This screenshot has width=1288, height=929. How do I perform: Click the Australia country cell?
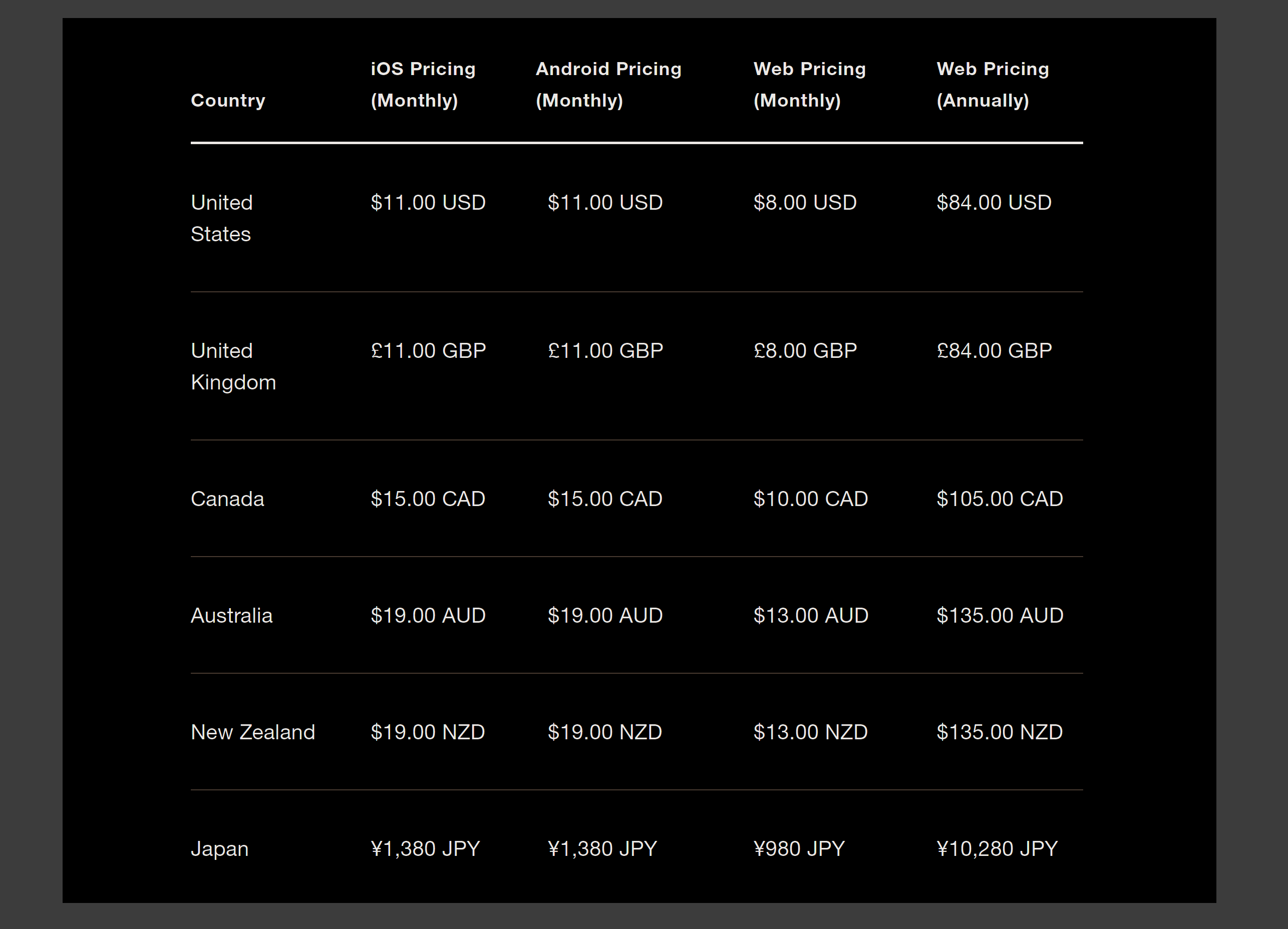tap(232, 616)
